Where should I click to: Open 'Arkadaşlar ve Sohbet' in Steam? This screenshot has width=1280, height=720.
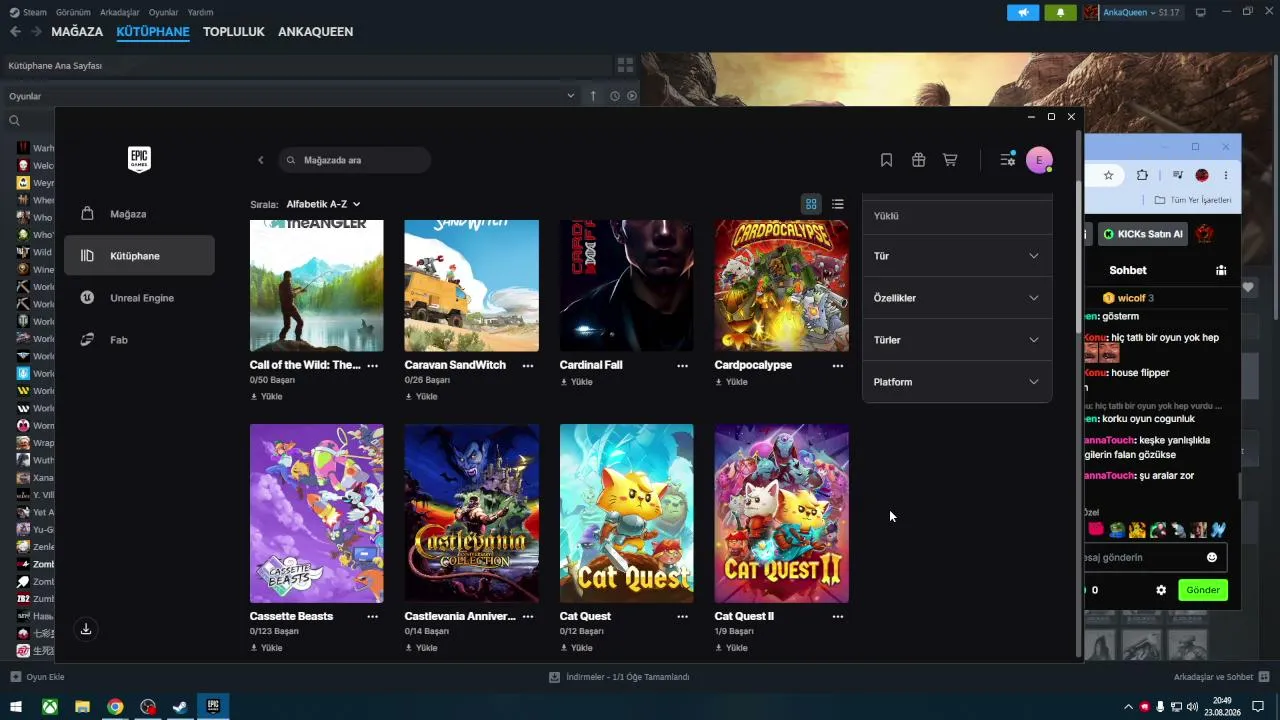(1222, 677)
